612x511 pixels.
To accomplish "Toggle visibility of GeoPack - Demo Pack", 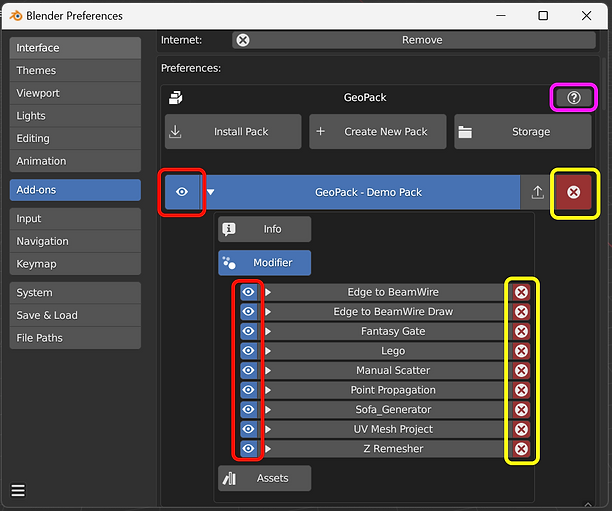I will tap(182, 192).
